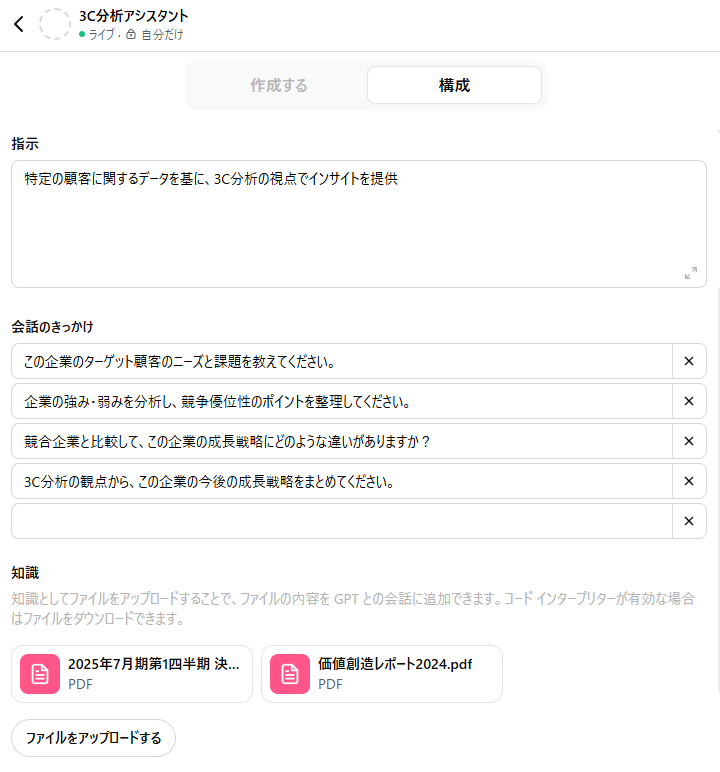Delete the starter summarizing future growth strategy
Screen dimensions: 720x772
[689, 481]
